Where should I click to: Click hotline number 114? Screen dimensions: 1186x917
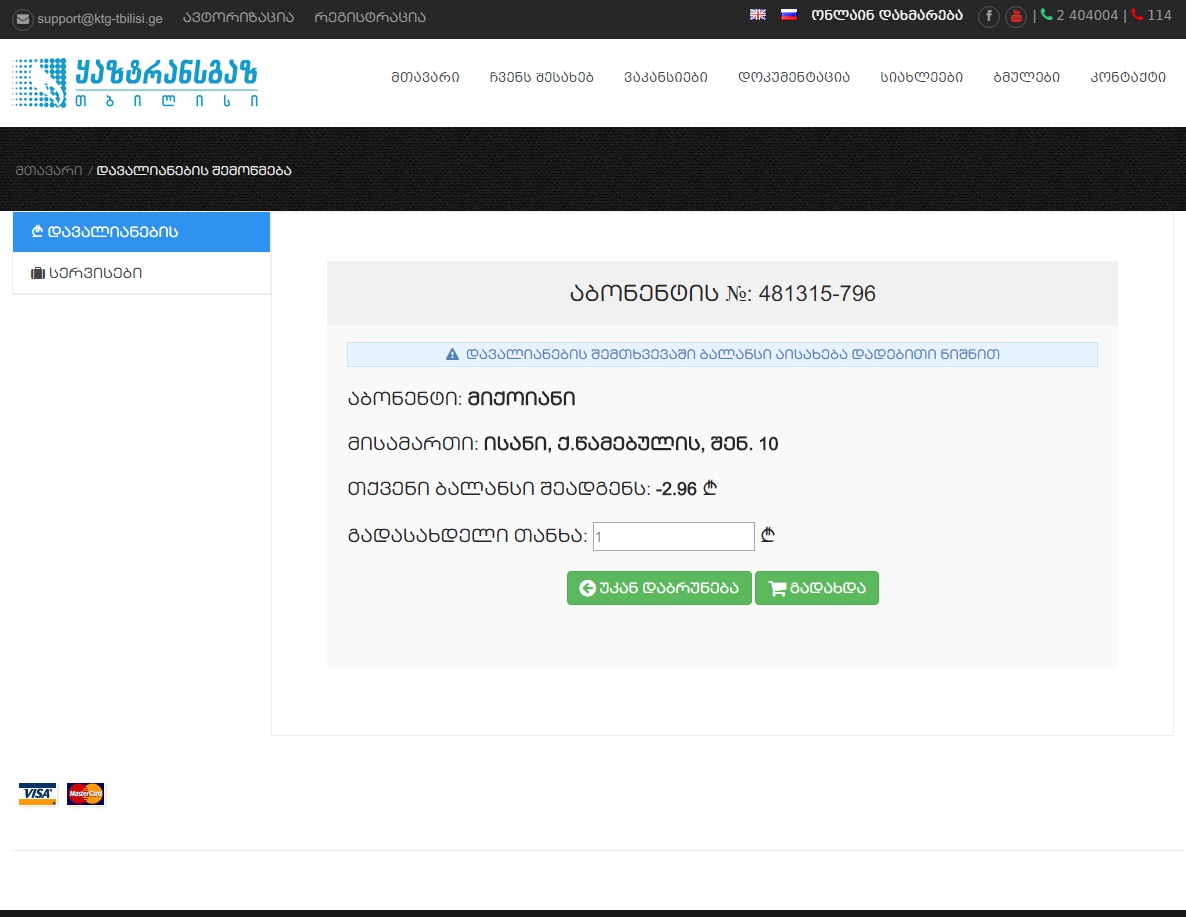(x=1159, y=15)
